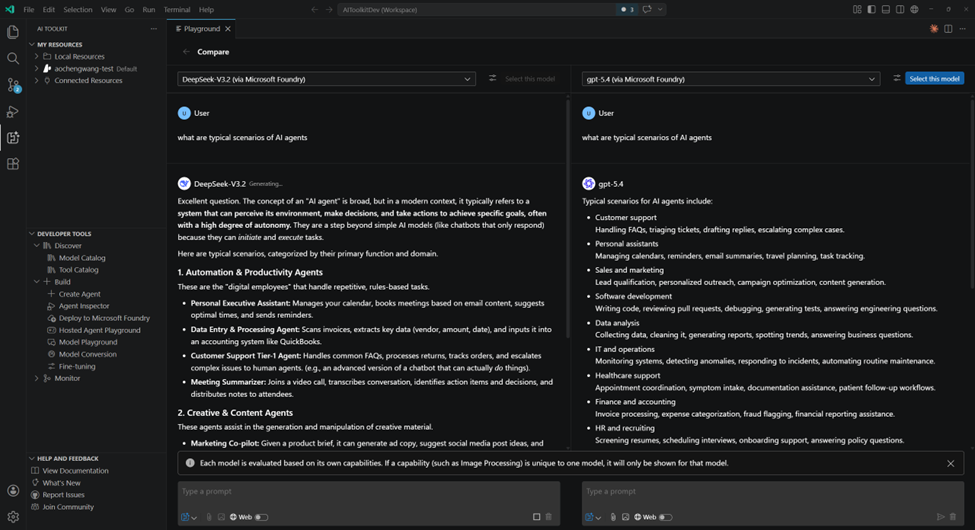Click the orange sparkle icon in the editor toolbar
The image size is (975, 530).
coord(934,29)
